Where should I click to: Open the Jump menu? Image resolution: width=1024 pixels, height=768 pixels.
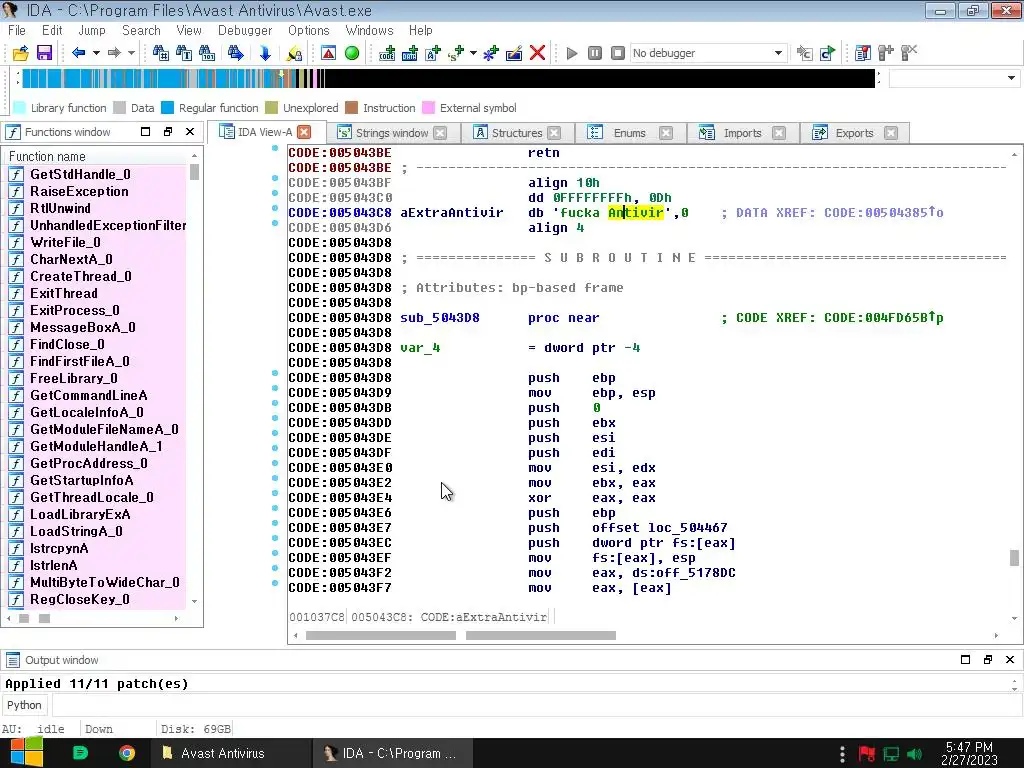(x=91, y=30)
